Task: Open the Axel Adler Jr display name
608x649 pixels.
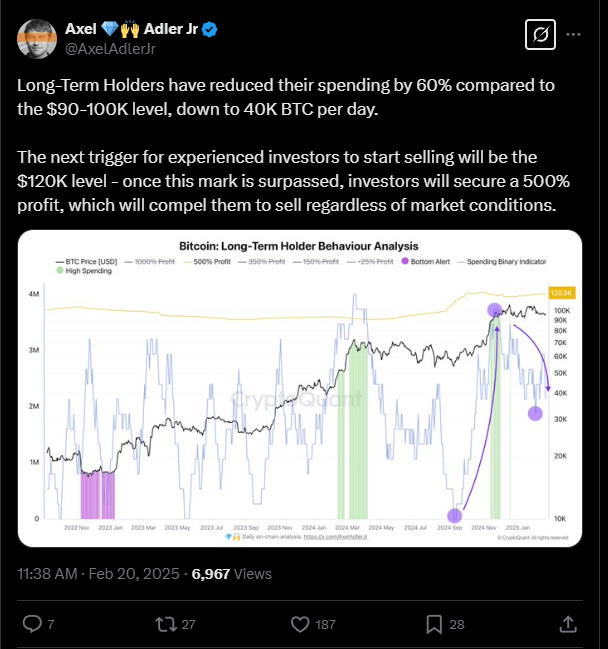Action: point(132,29)
